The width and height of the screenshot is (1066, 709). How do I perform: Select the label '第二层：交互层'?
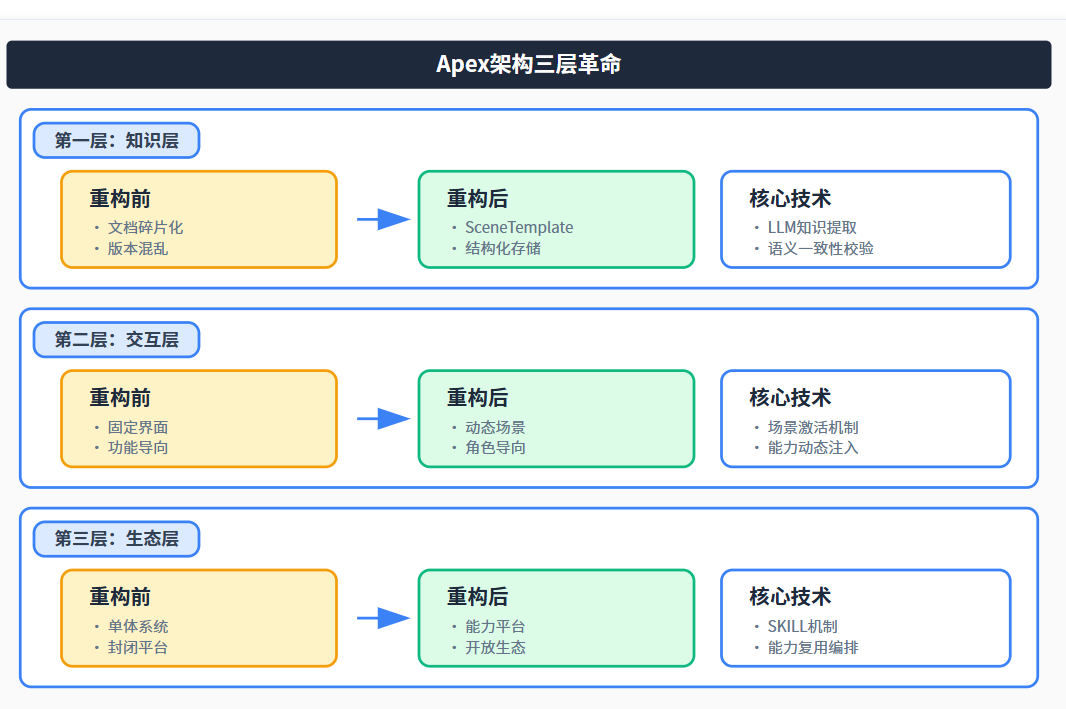click(116, 340)
